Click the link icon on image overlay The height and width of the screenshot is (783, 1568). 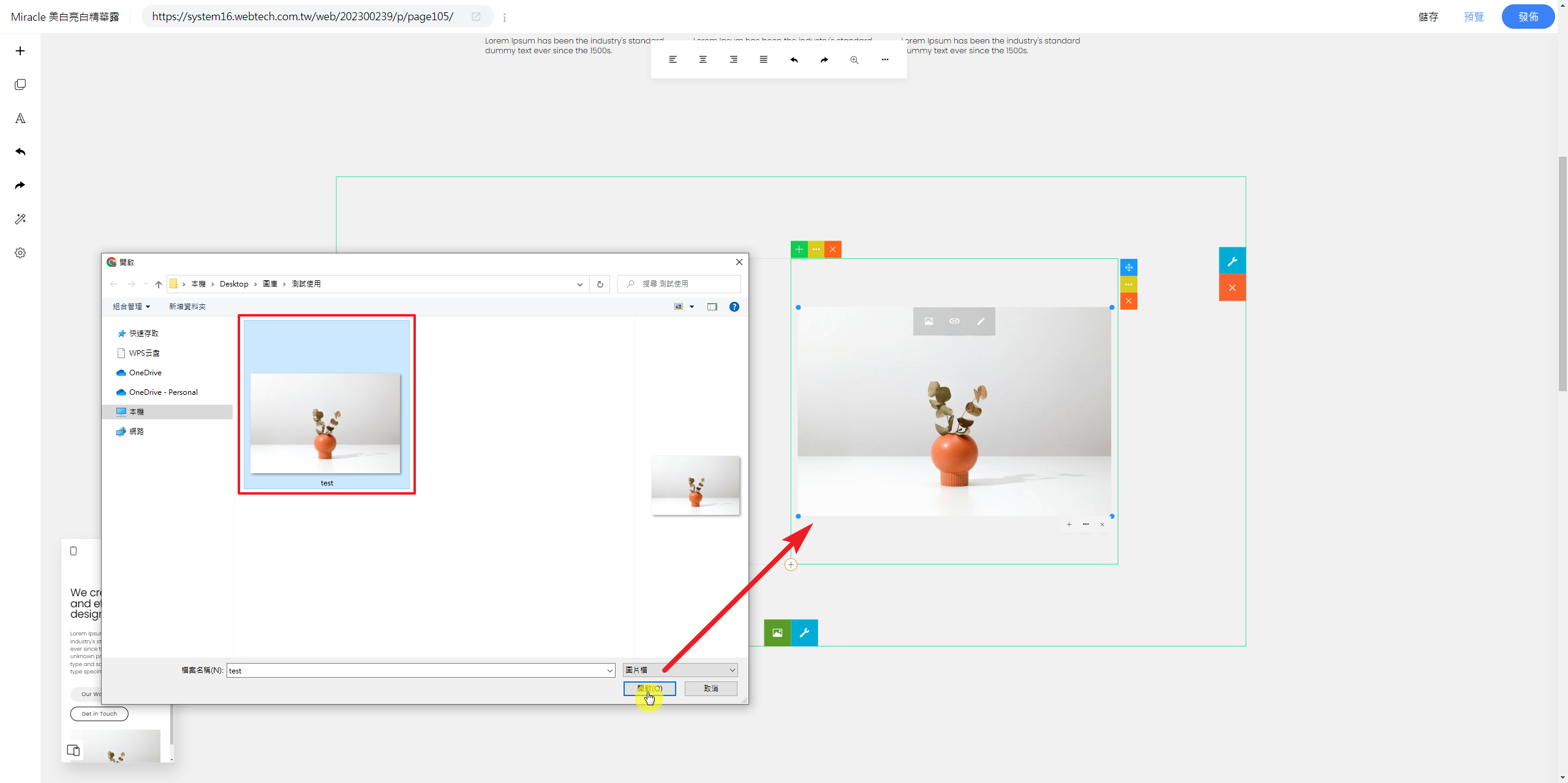pyautogui.click(x=954, y=321)
